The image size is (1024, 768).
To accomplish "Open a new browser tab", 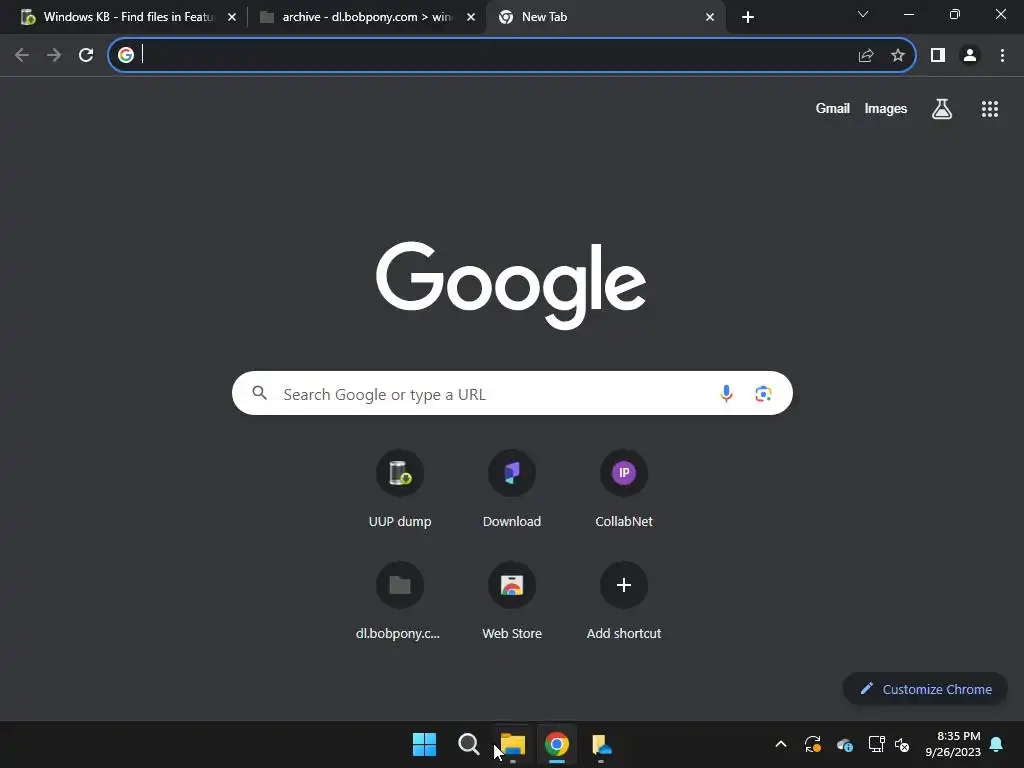I will [x=748, y=17].
